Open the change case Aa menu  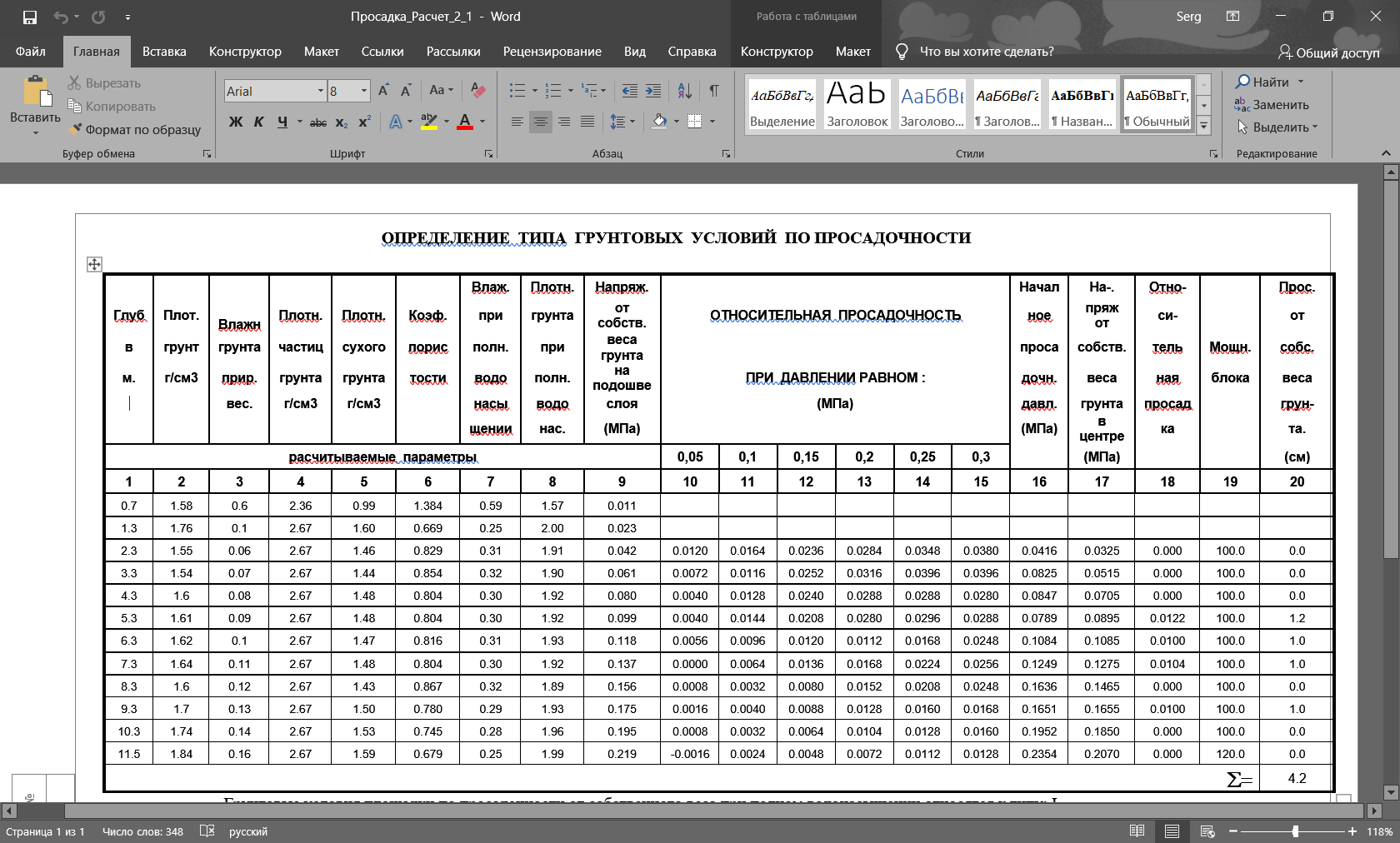441,91
